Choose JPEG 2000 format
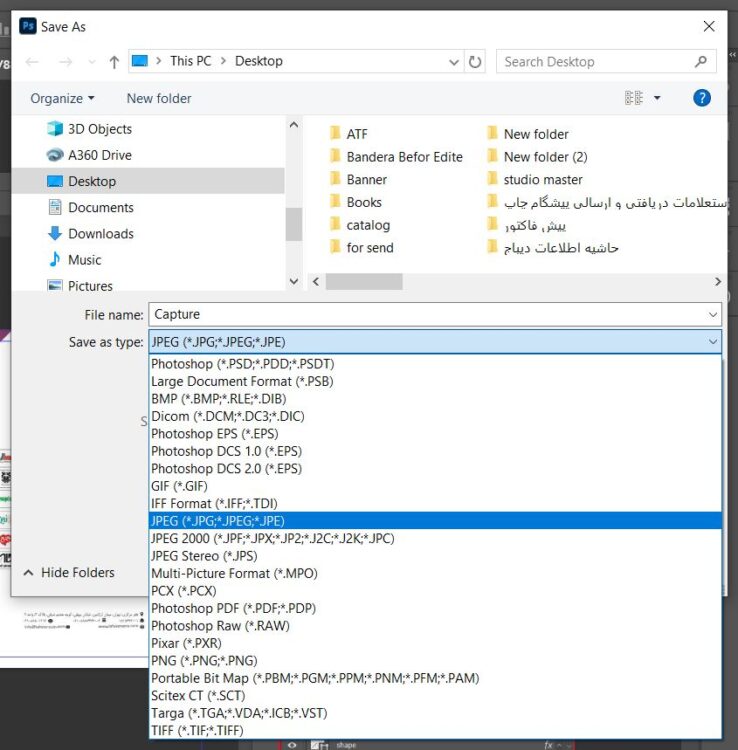This screenshot has height=750, width=738. 435,539
